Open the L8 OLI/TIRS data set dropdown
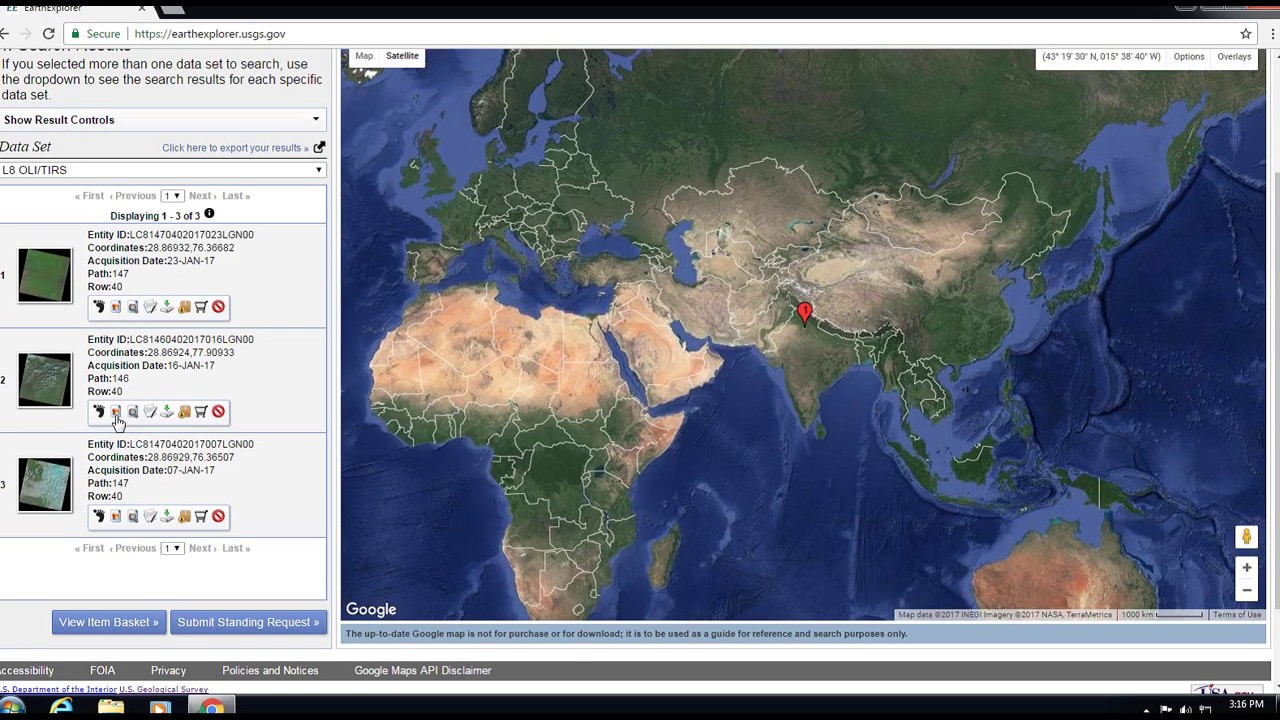Viewport: 1280px width, 720px height. [x=163, y=170]
